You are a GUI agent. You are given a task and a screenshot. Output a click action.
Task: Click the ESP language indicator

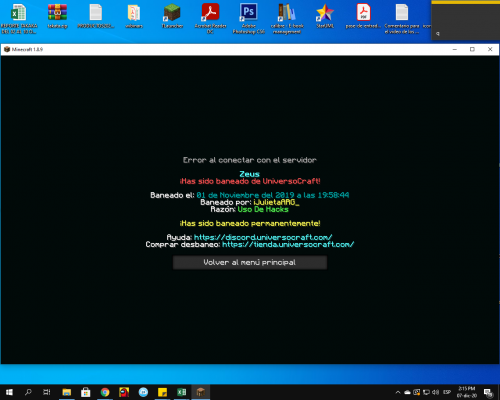tap(447, 392)
